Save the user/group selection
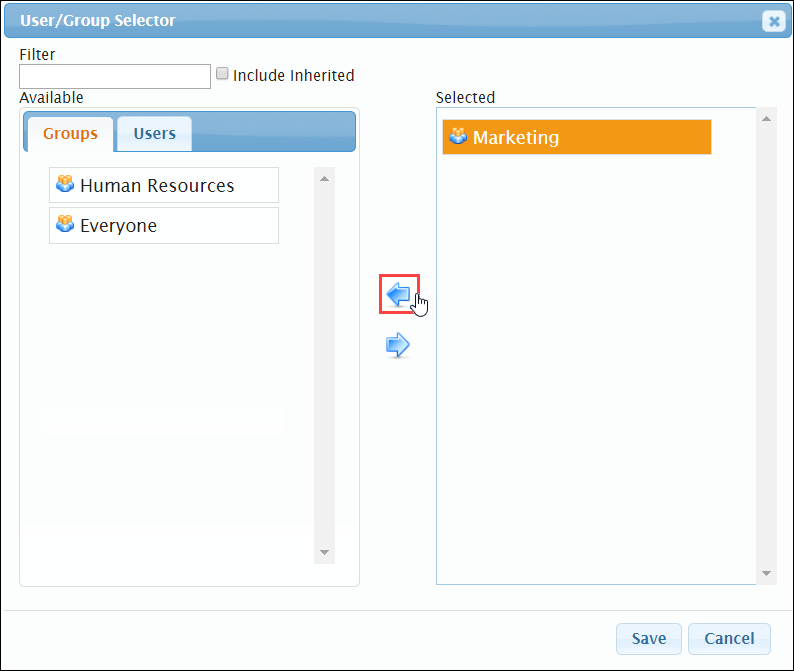794x671 pixels. point(649,639)
